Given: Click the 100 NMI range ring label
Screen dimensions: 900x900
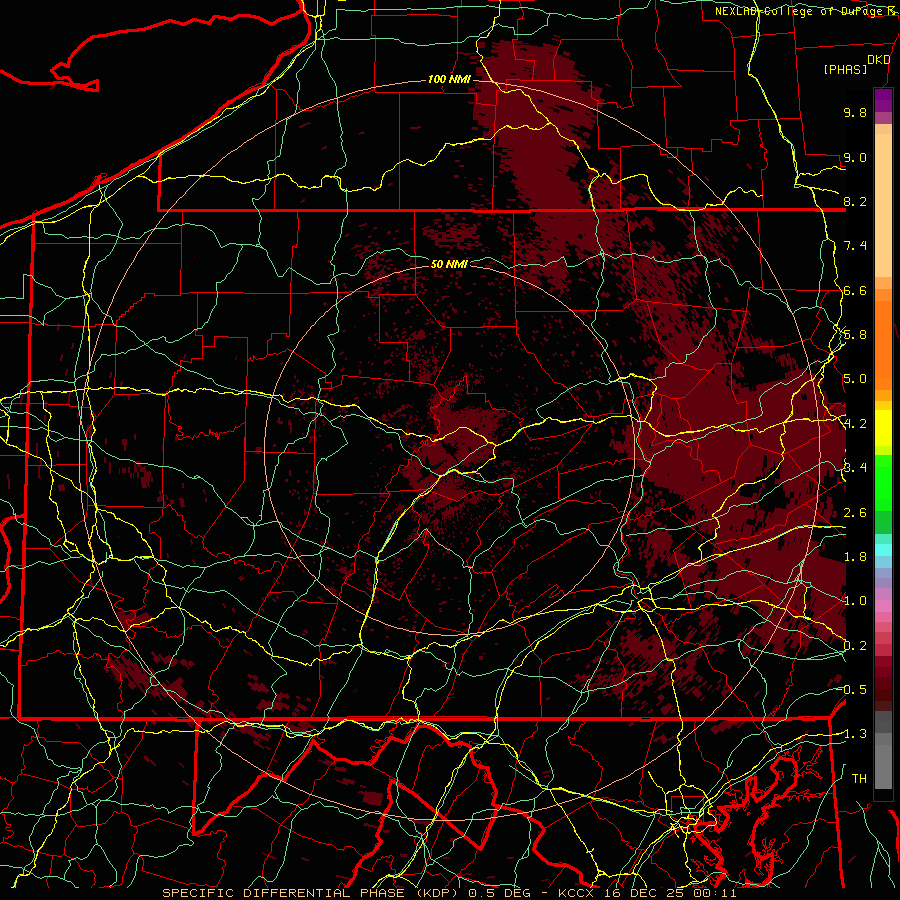Looking at the screenshot, I should (449, 79).
